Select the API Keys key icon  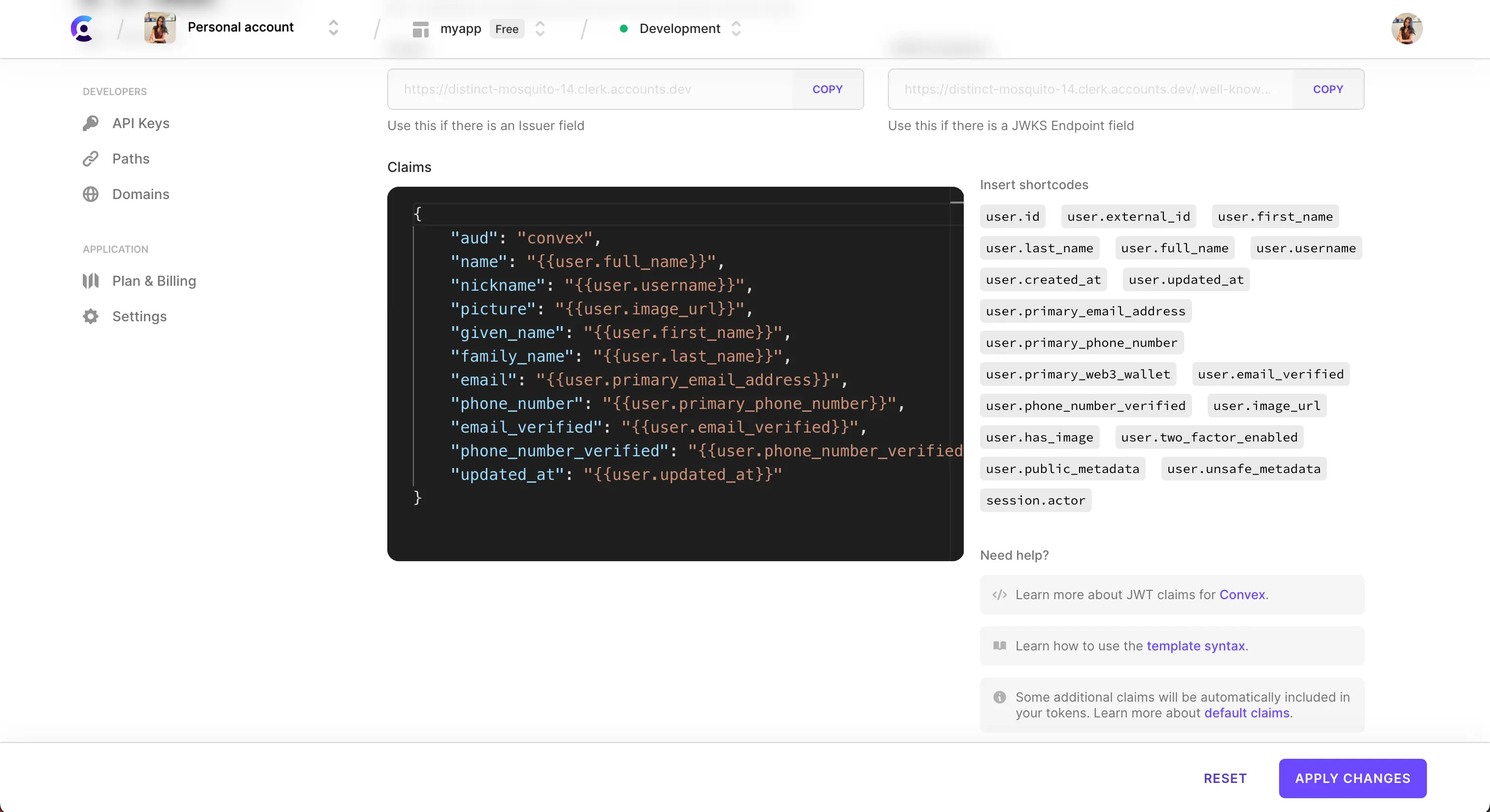90,123
